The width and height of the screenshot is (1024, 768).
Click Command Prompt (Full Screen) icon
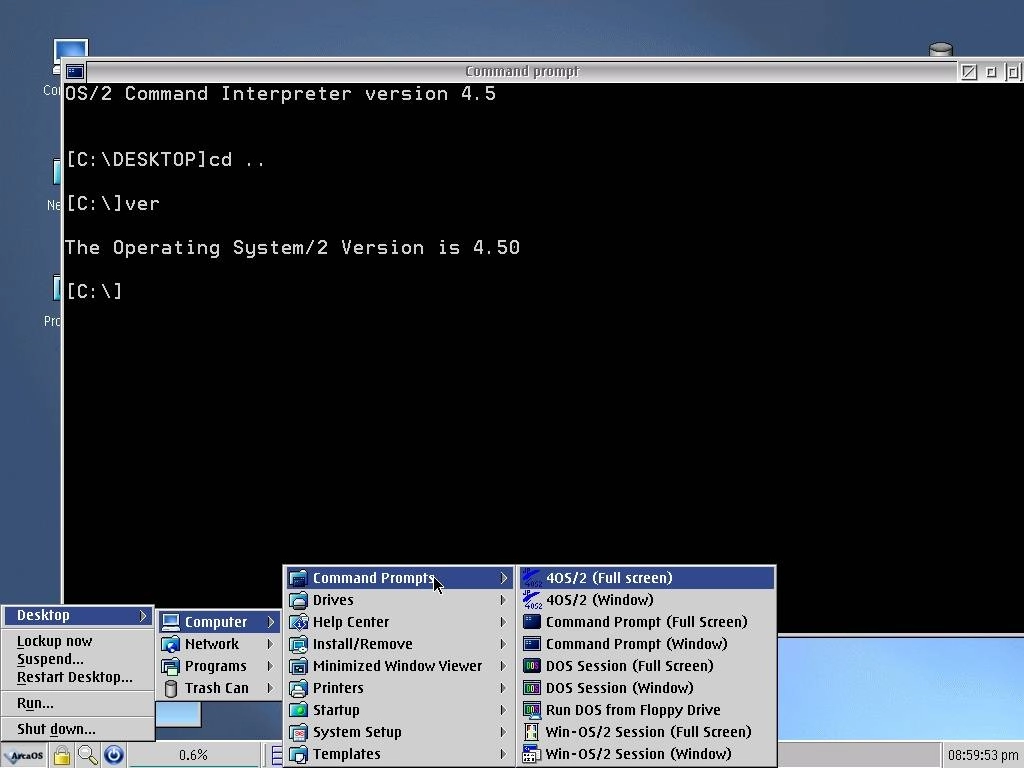(x=532, y=622)
